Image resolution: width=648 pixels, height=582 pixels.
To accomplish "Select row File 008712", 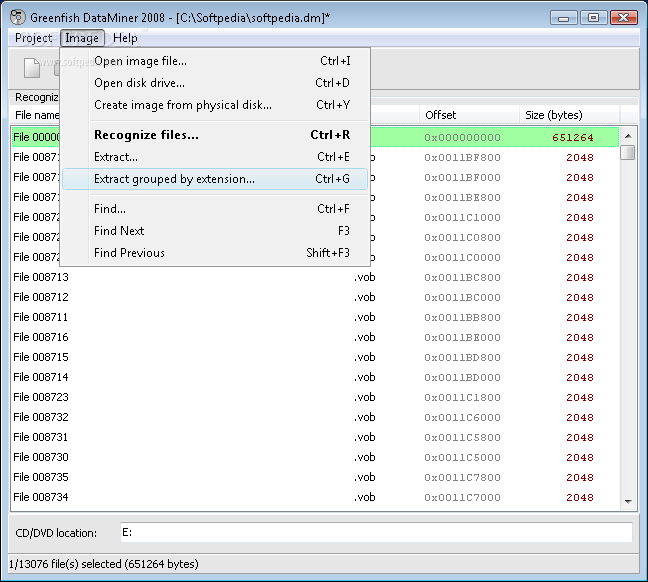I will click(315, 297).
